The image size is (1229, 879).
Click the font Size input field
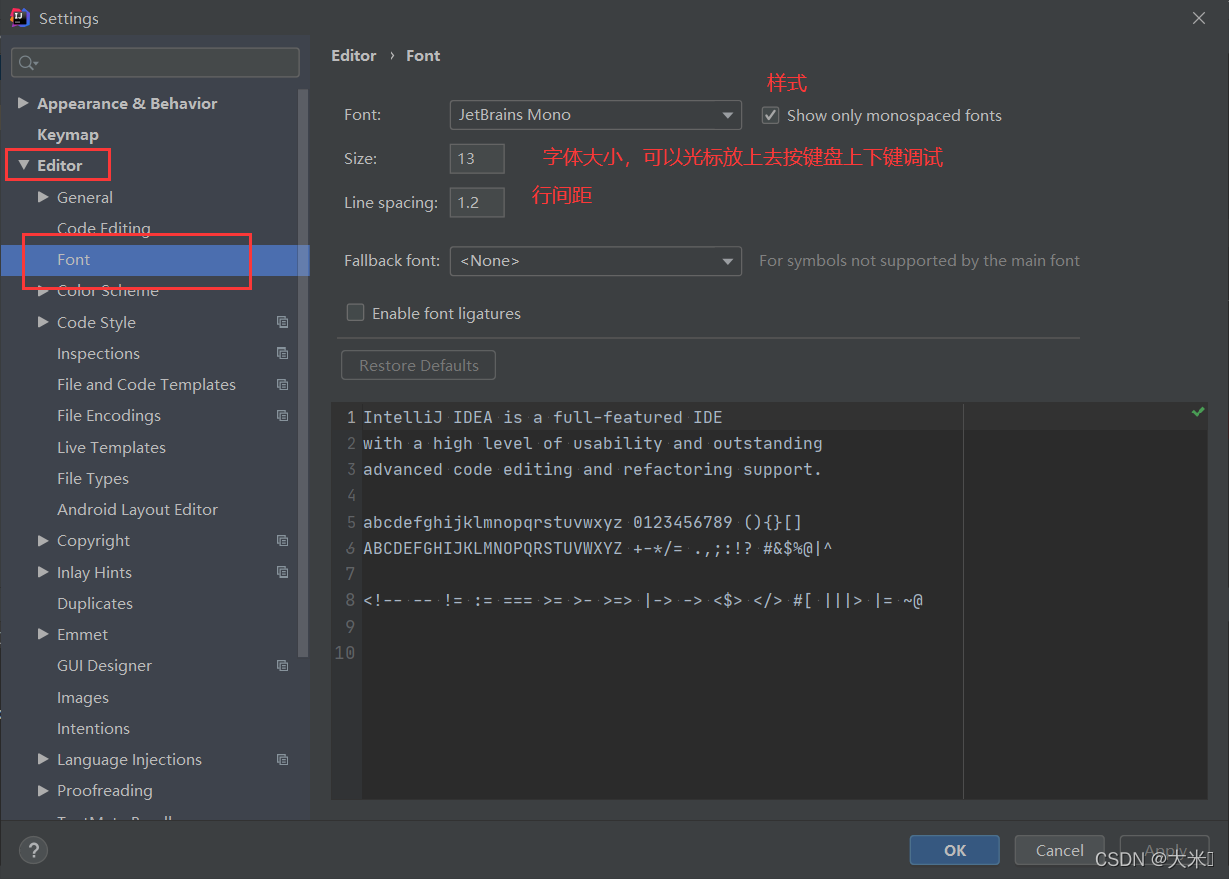[477, 158]
